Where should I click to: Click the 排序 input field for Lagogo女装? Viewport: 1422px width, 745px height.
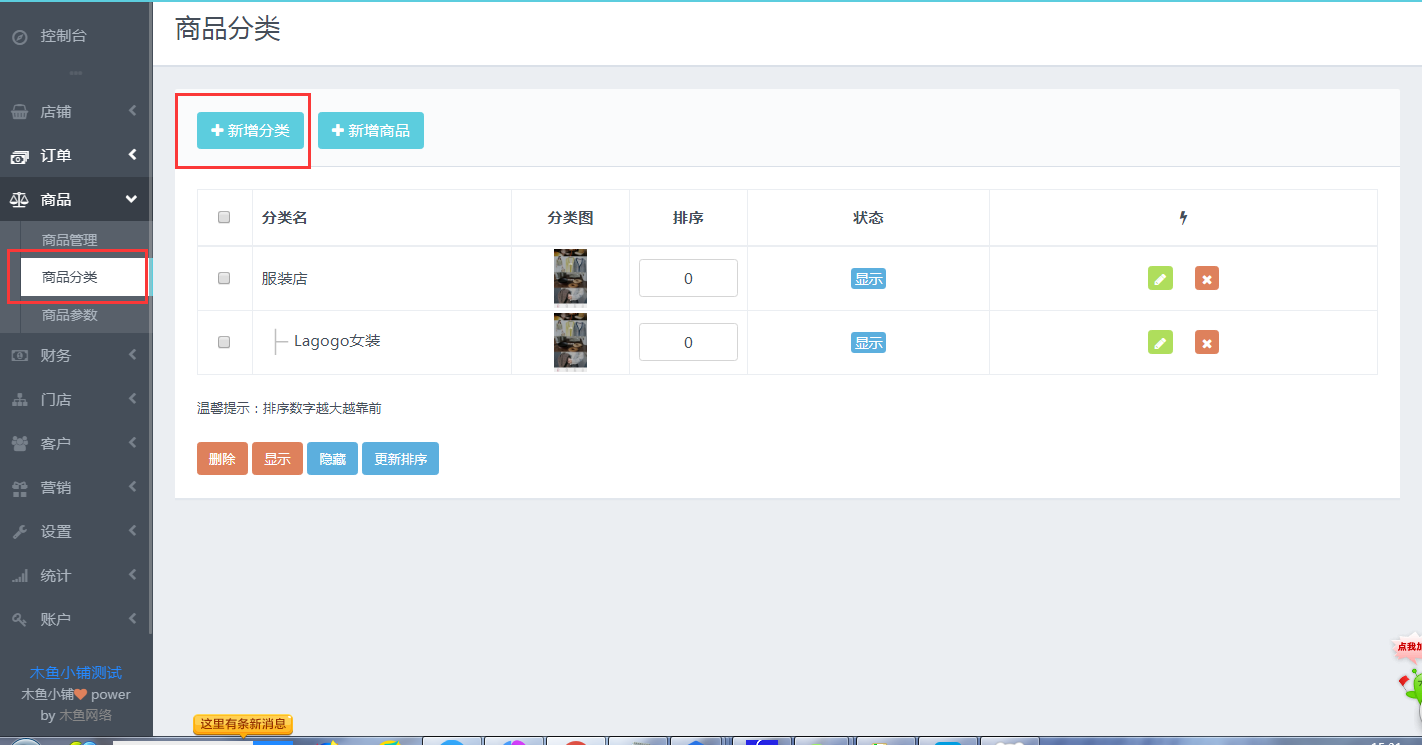(x=688, y=342)
